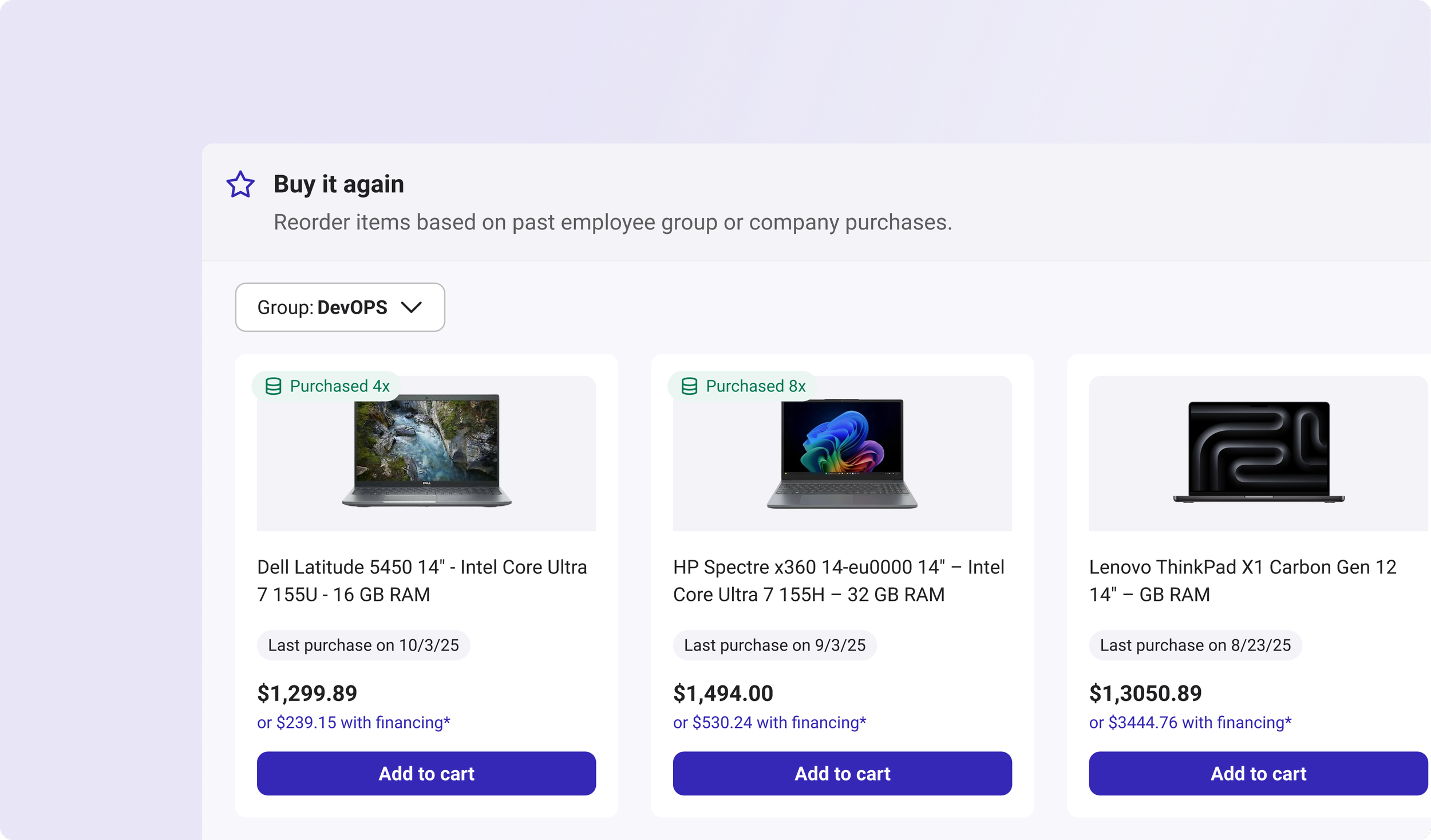Open the Group: DevOPS dropdown

click(339, 307)
